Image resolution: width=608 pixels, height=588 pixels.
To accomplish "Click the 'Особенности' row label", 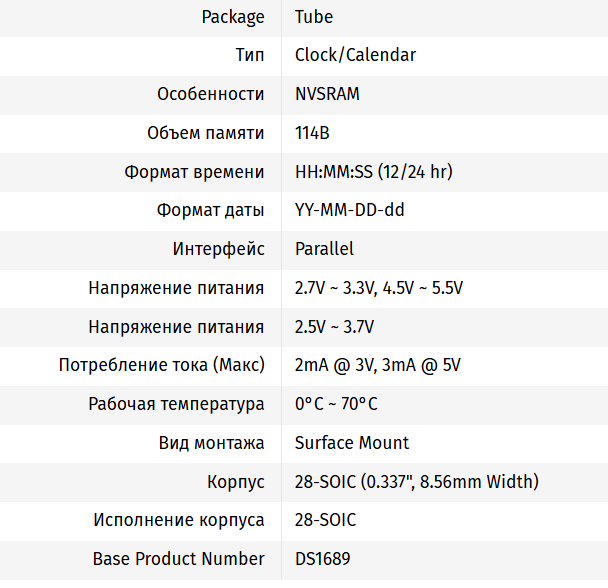I will click(x=211, y=94).
